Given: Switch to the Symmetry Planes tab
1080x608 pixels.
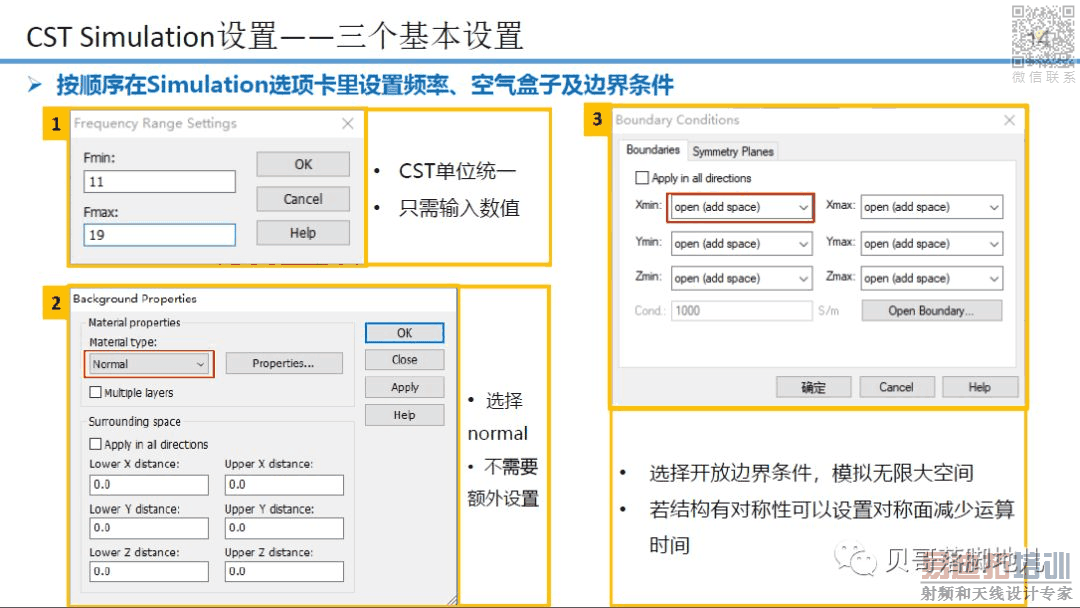Looking at the screenshot, I should pos(733,151).
